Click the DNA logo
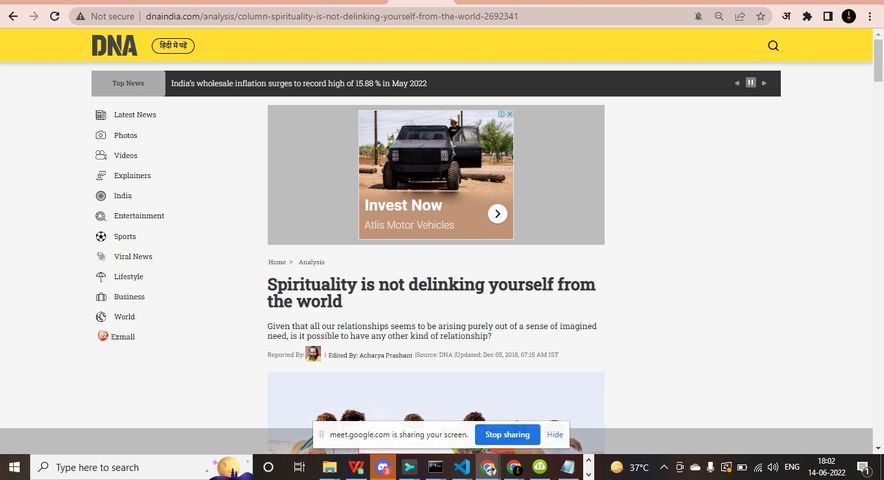 pyautogui.click(x=114, y=46)
